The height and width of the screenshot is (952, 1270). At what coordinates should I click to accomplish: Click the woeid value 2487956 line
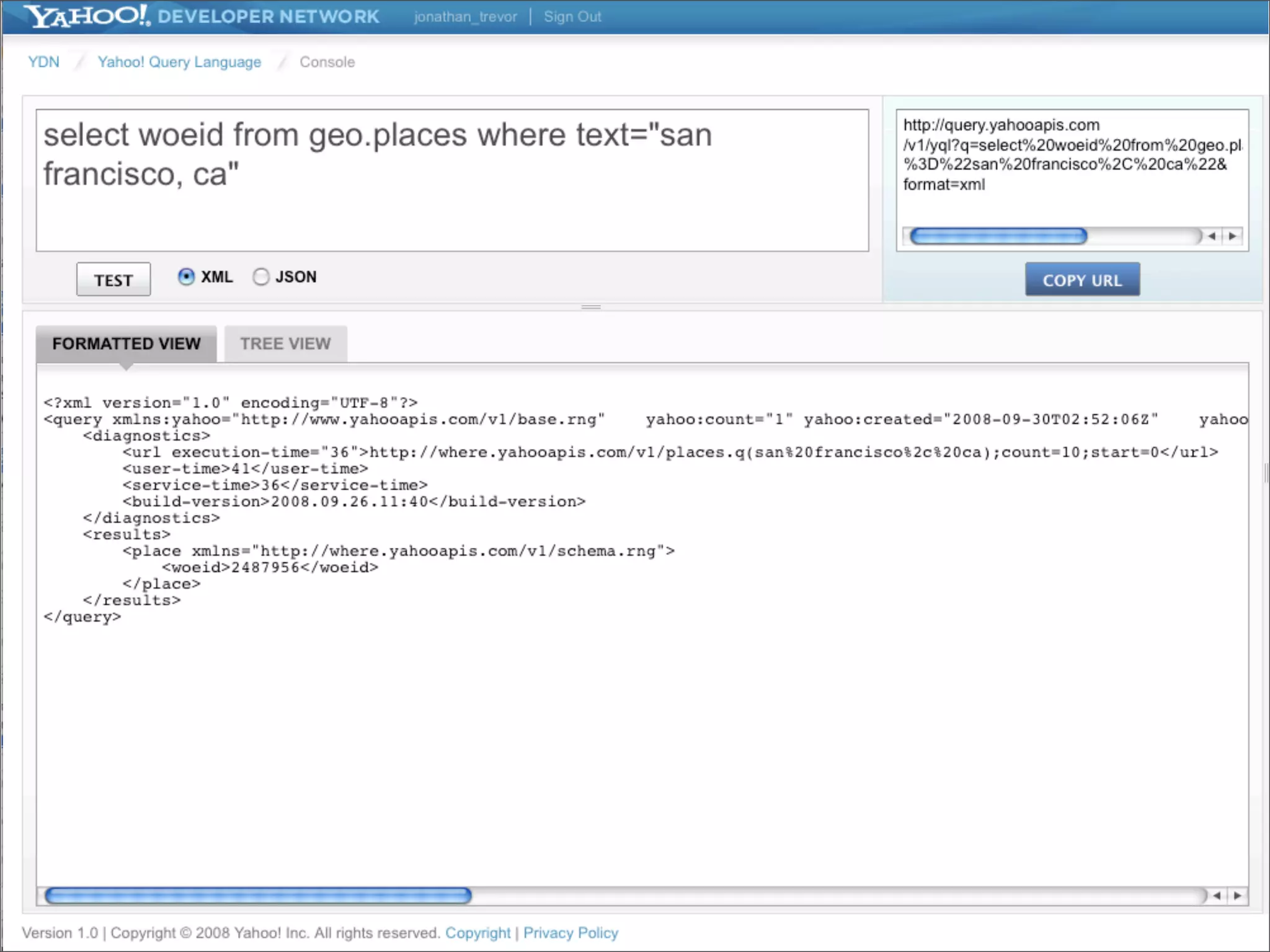click(270, 568)
